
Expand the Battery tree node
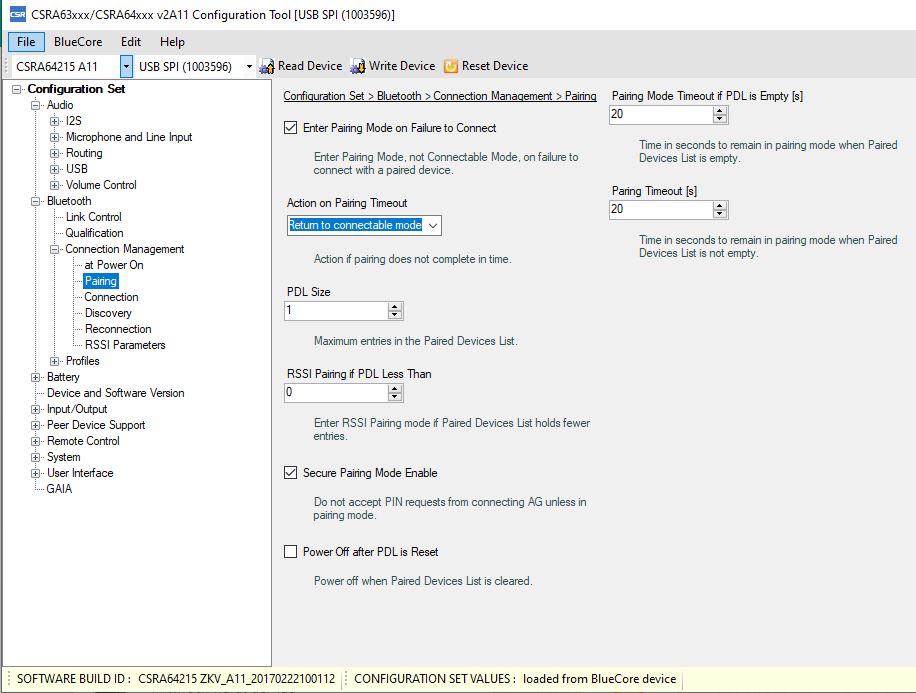(36, 377)
